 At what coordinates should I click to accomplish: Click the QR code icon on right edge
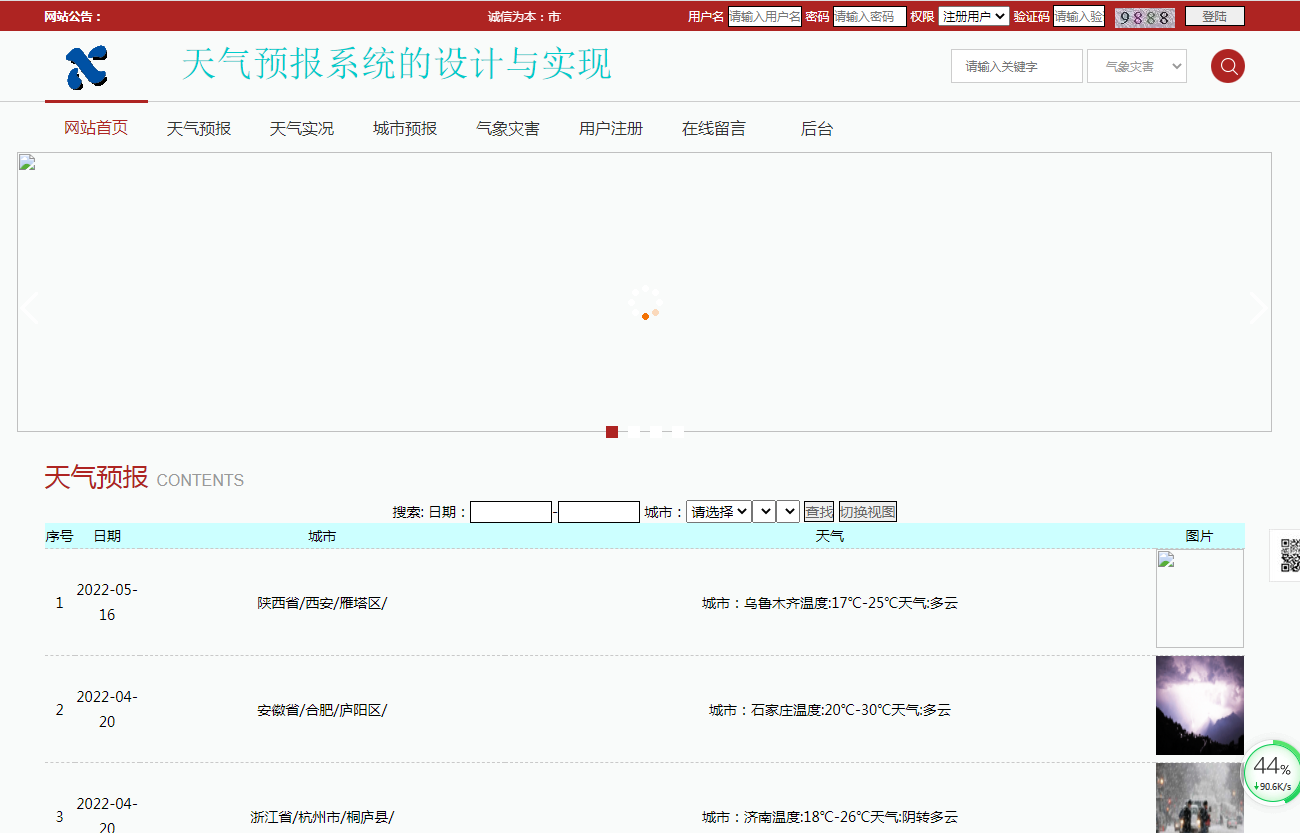(1289, 555)
